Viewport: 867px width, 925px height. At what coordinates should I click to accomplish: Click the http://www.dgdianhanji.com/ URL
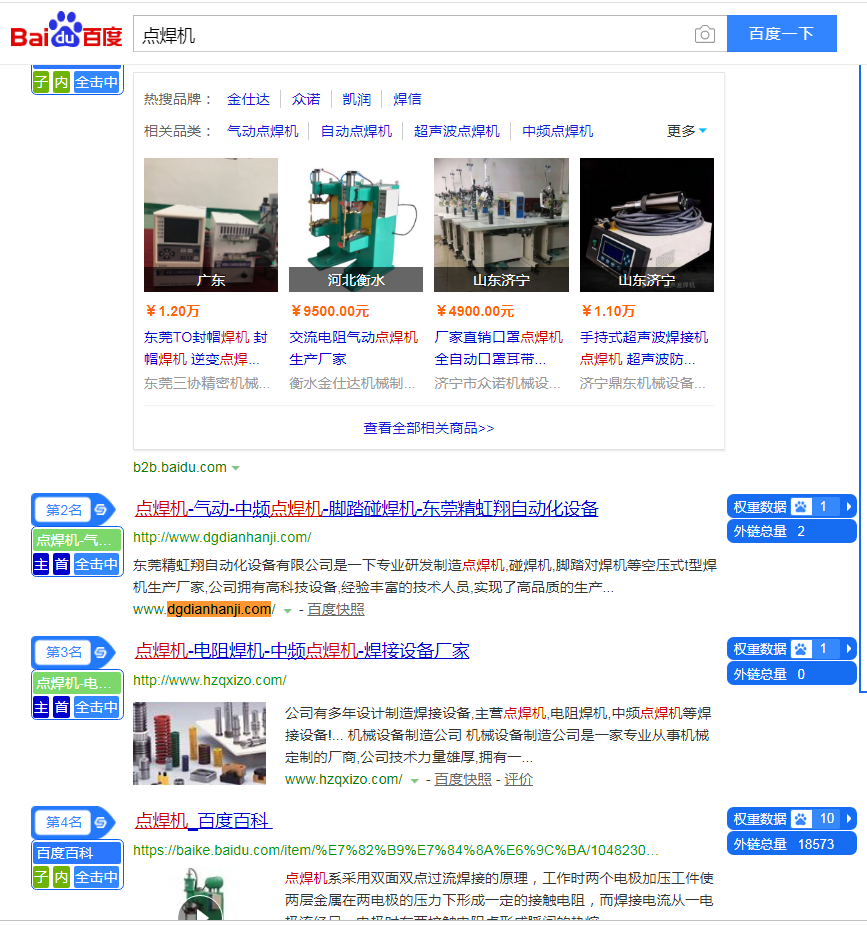click(222, 537)
